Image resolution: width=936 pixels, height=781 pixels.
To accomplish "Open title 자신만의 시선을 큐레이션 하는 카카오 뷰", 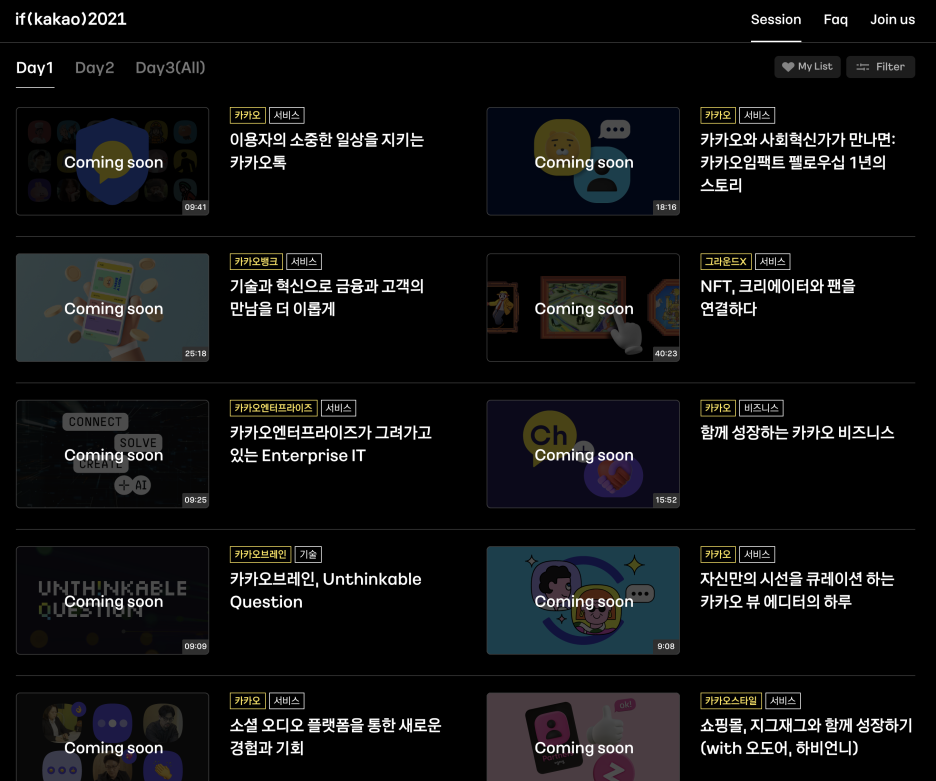I will (797, 590).
